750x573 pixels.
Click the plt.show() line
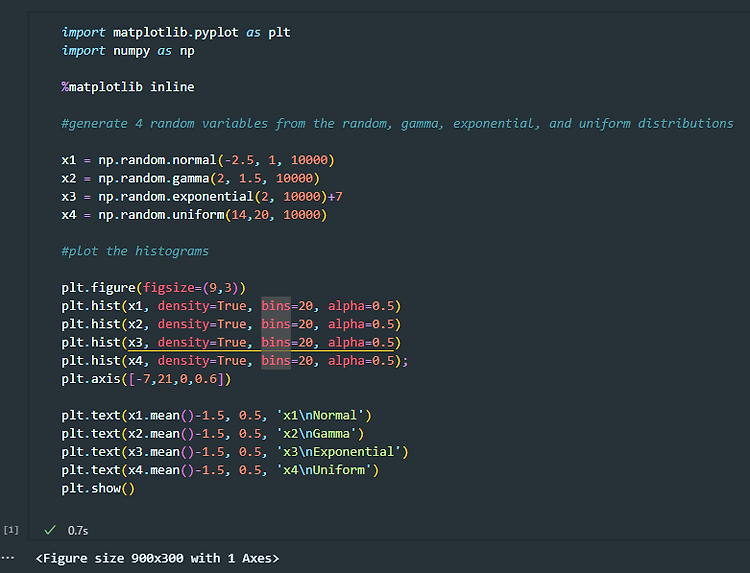coord(98,488)
